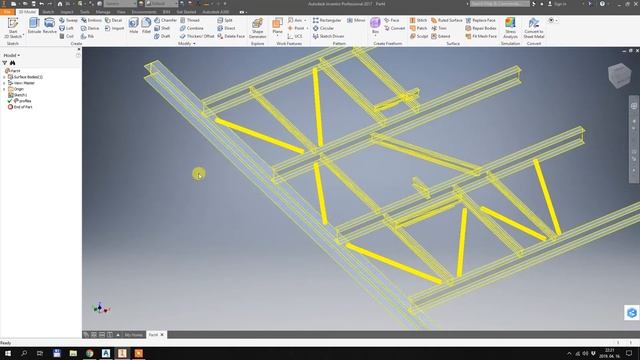This screenshot has width=640, height=360.
Task: Run the Repair Bodies tool
Action: 480,28
